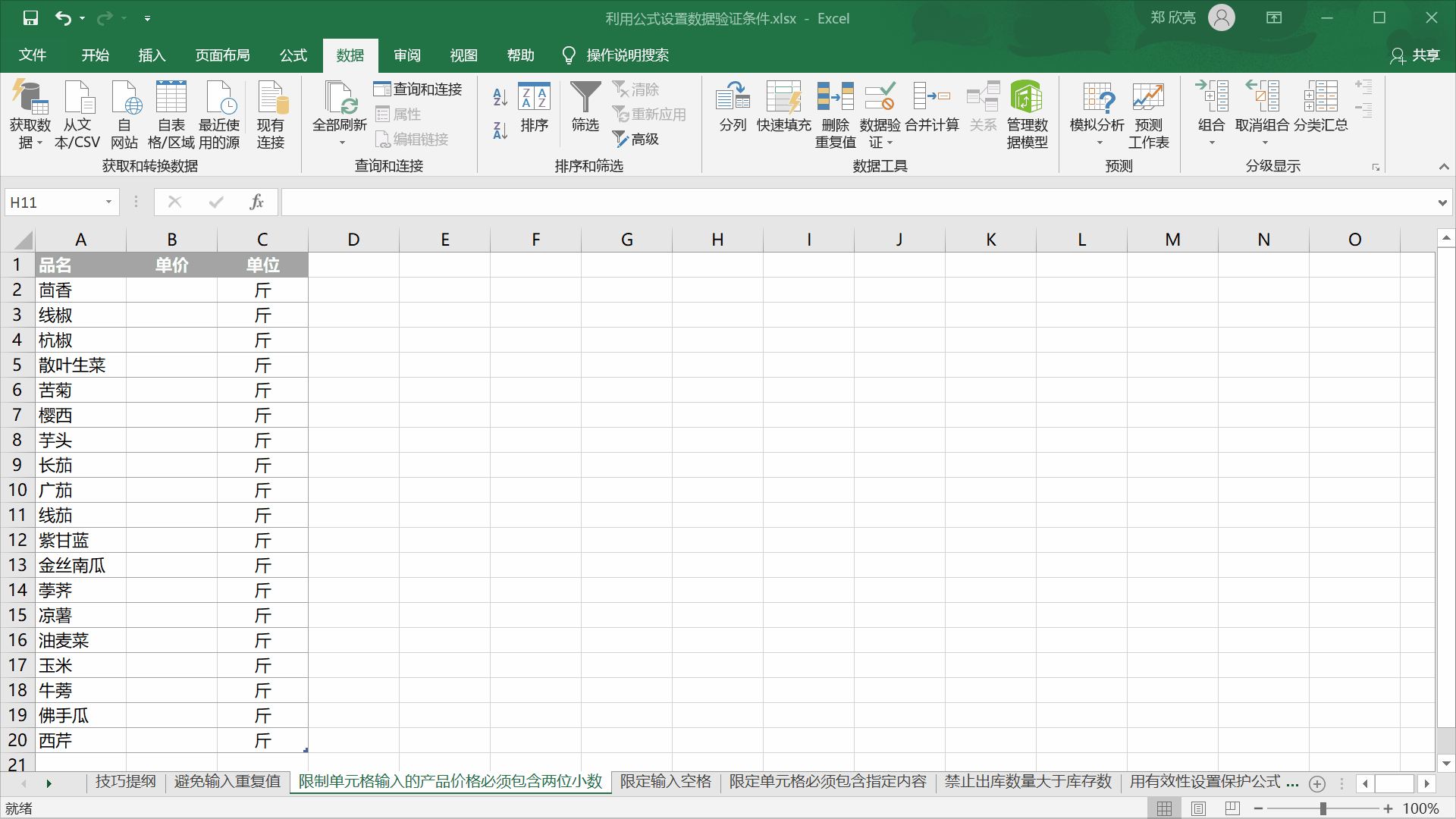Open the 公式 ribbon tab

(x=293, y=55)
